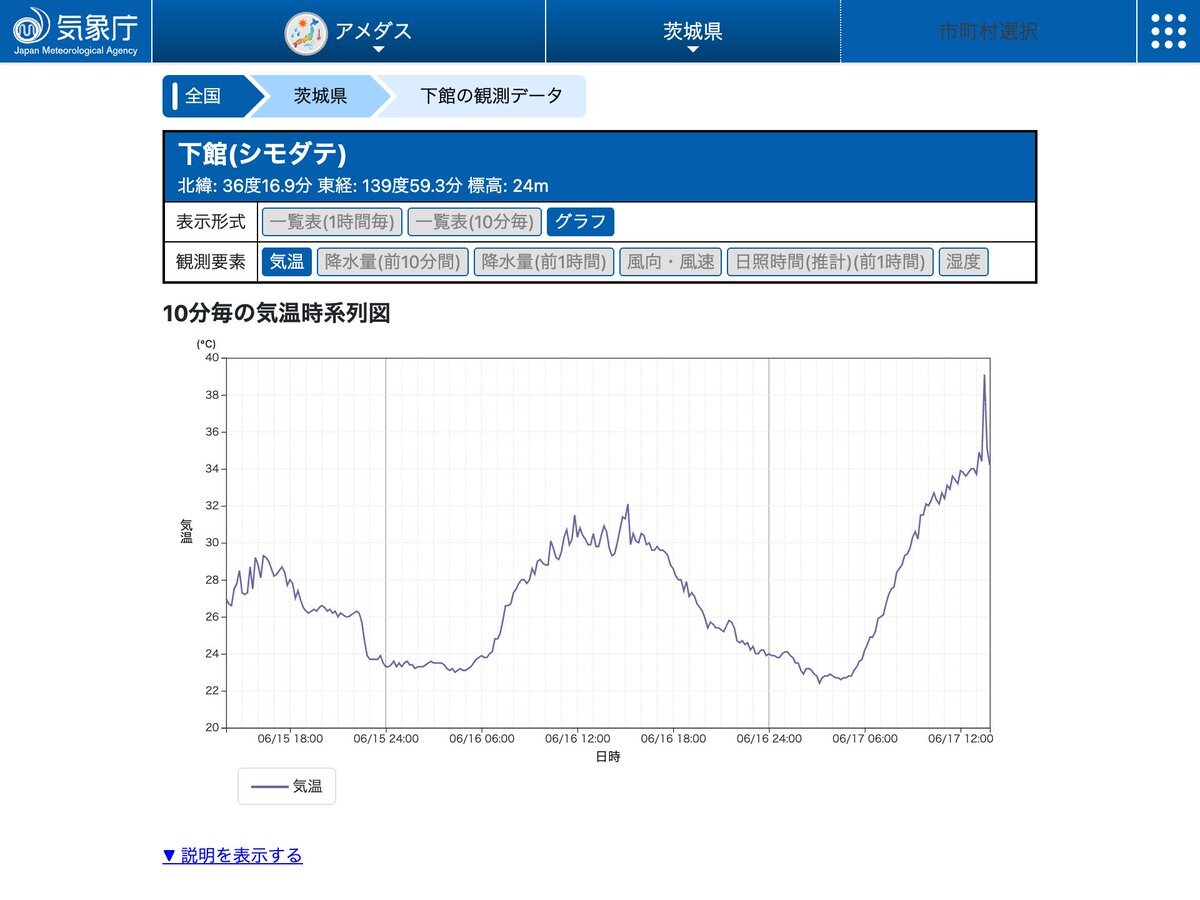Display 風向・風速 data
The height and width of the screenshot is (900, 1200).
pos(670,262)
